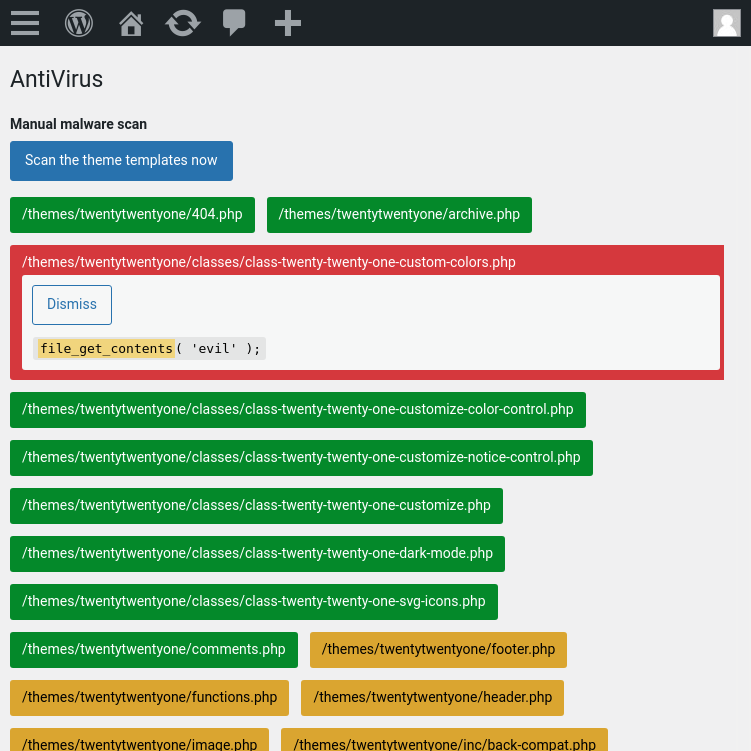Select the 404.php scan result
Image resolution: width=751 pixels, height=751 pixels.
click(132, 215)
